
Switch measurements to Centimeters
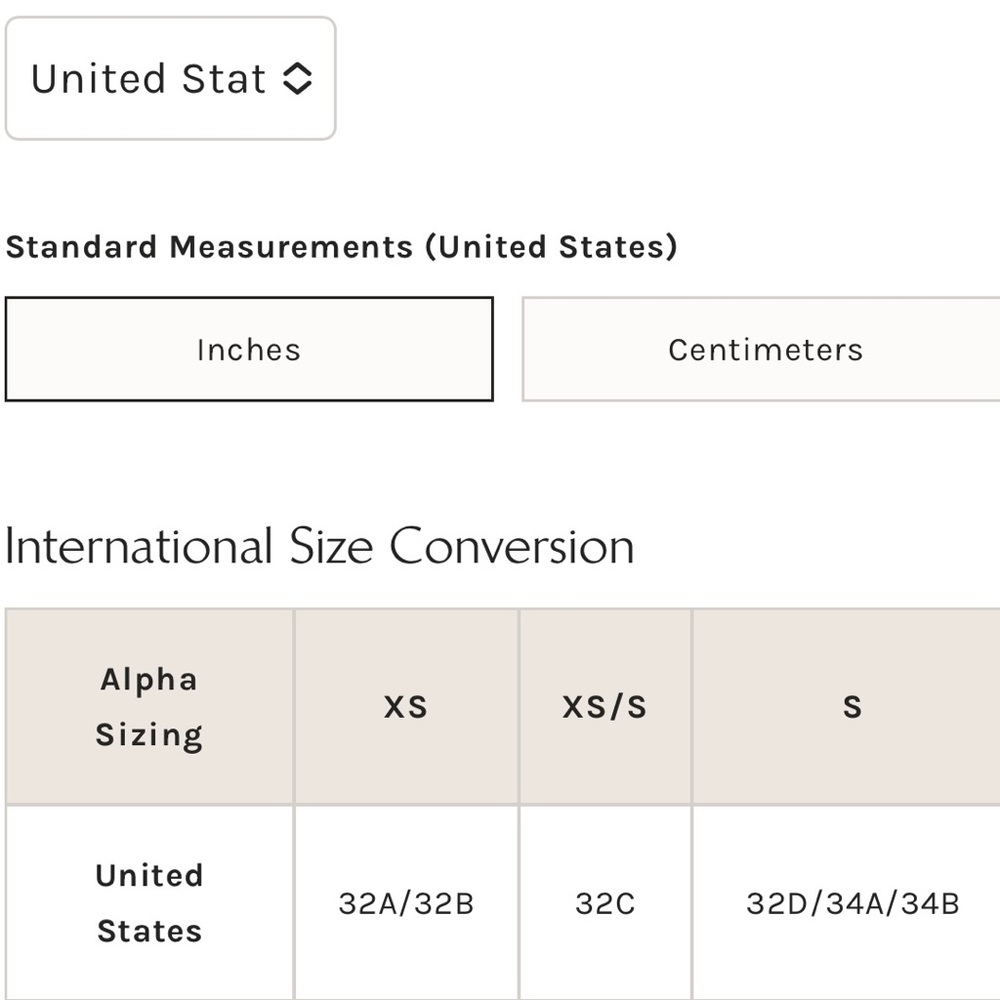pyautogui.click(x=761, y=349)
